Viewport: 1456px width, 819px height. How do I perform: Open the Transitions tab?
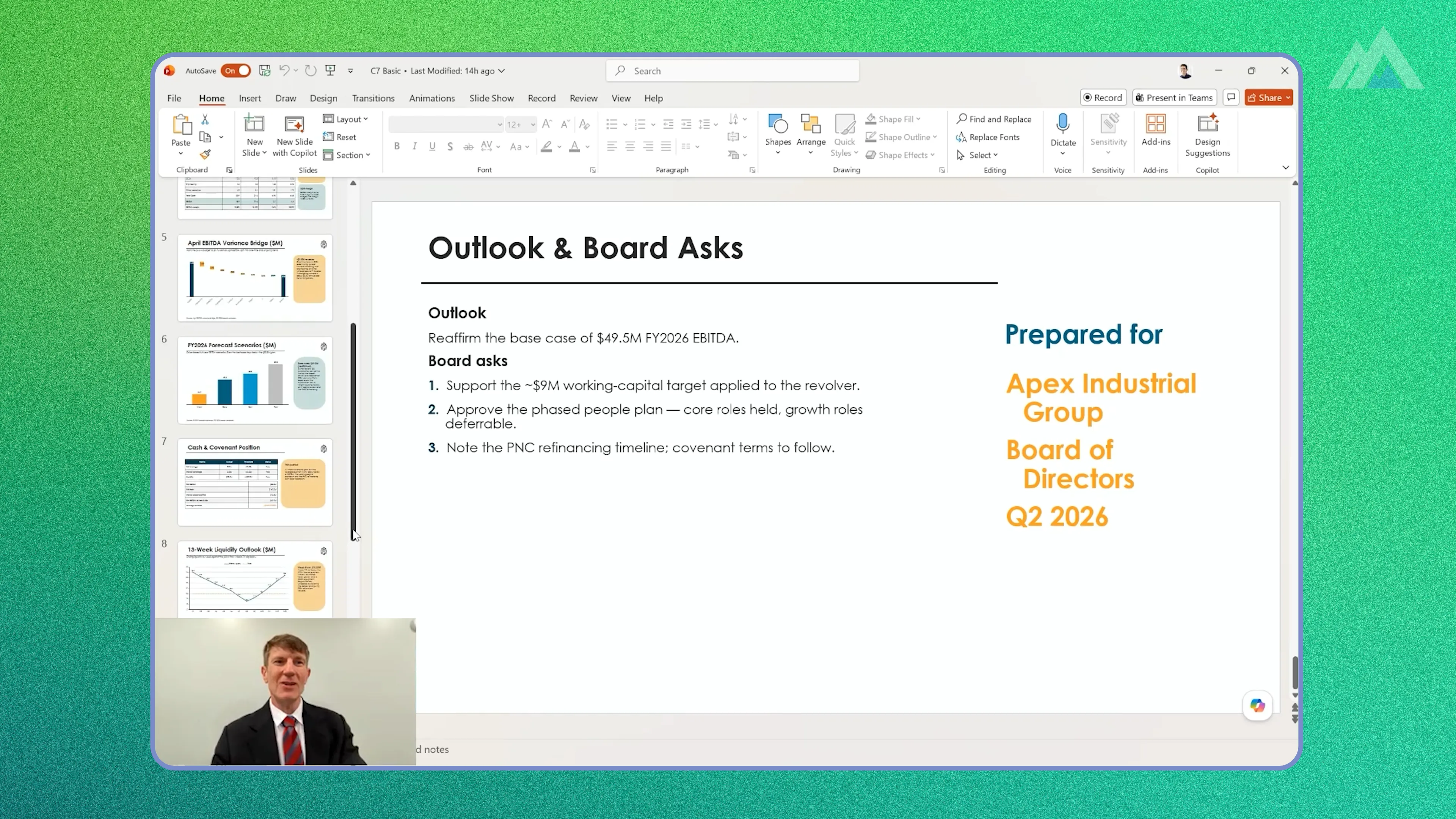click(373, 98)
